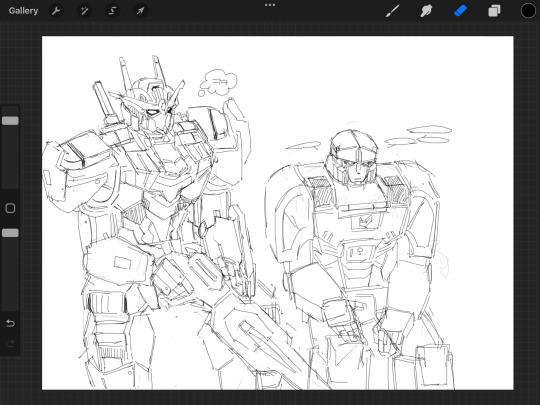The image size is (540, 405).
Task: Open the Adjustments magic wand menu
Action: [84, 11]
